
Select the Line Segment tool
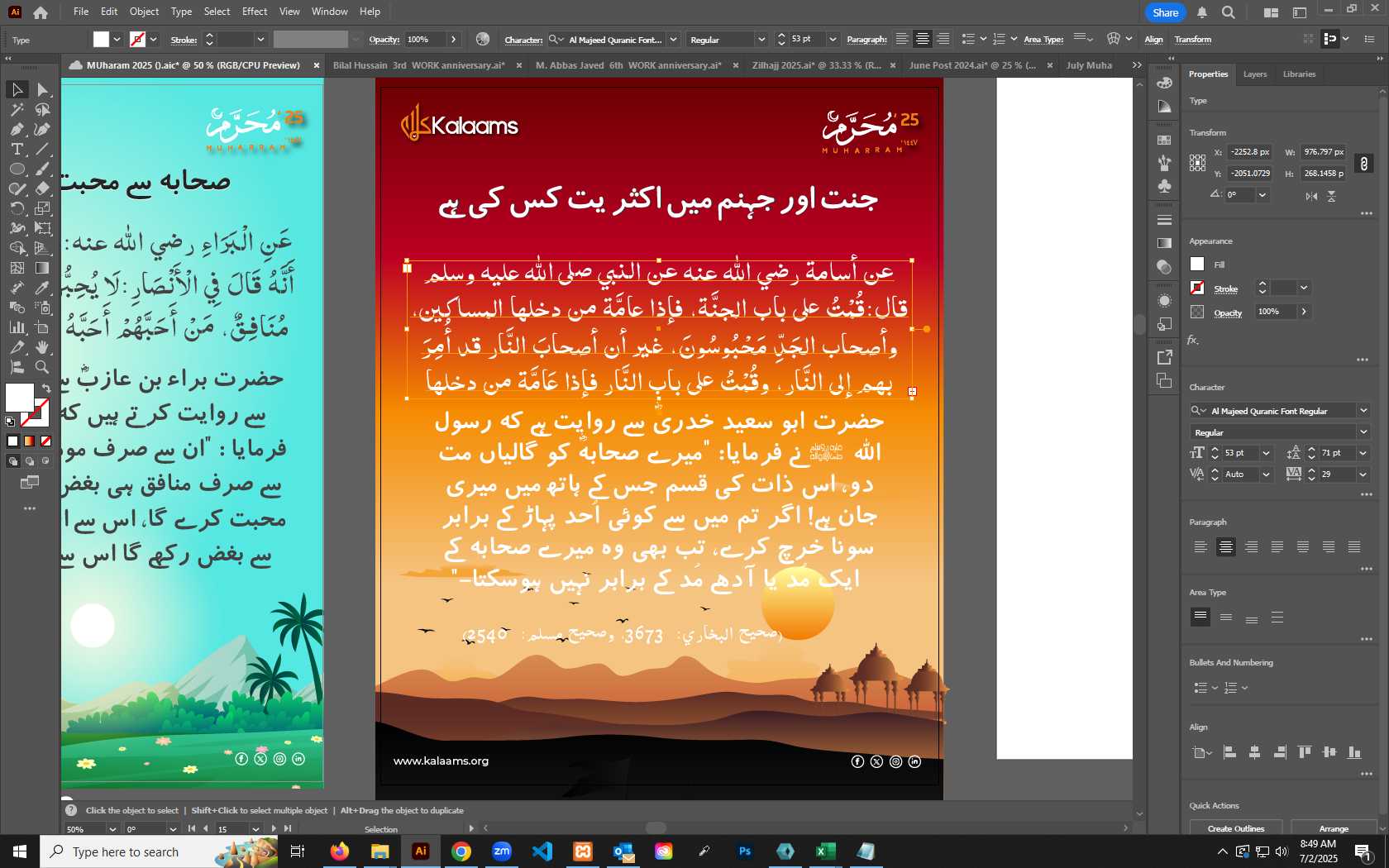43,149
